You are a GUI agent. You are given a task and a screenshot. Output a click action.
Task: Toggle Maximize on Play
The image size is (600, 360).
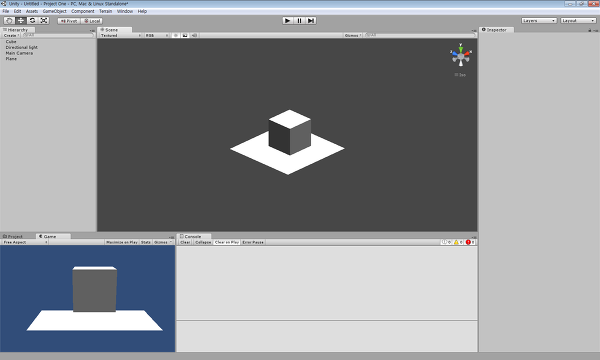tap(122, 243)
